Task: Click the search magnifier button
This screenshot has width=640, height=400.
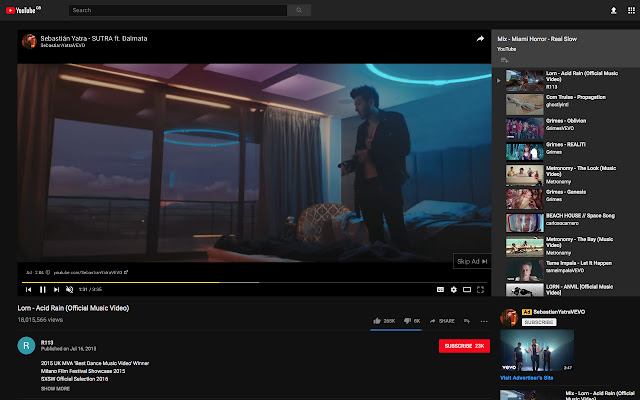Action: (299, 10)
